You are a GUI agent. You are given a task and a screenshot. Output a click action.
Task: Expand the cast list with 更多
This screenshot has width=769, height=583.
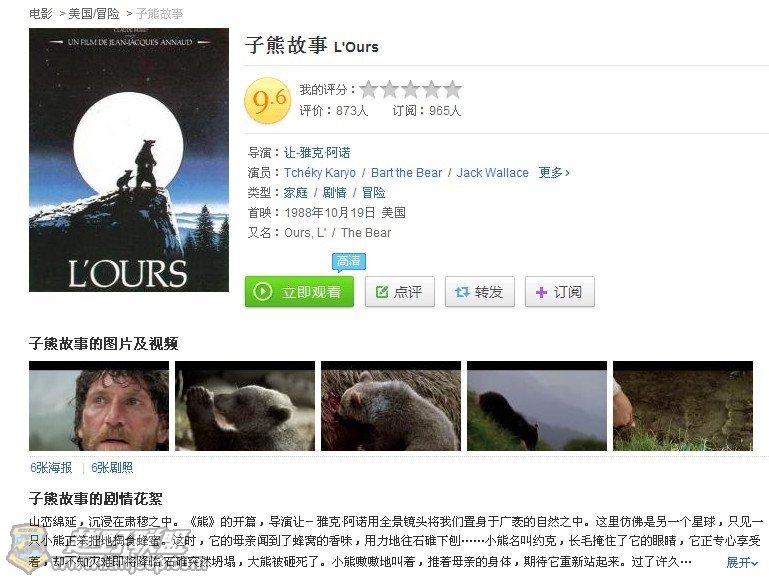[x=554, y=173]
